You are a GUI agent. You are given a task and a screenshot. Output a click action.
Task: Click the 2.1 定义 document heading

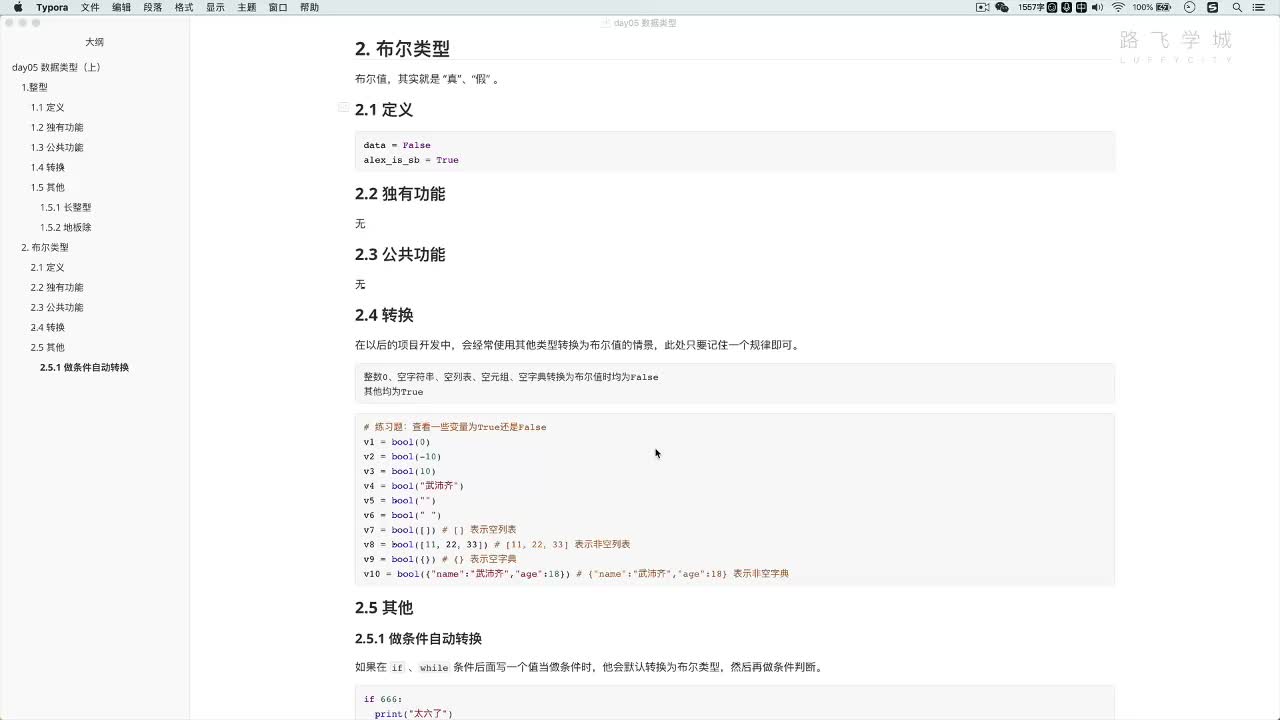(384, 110)
